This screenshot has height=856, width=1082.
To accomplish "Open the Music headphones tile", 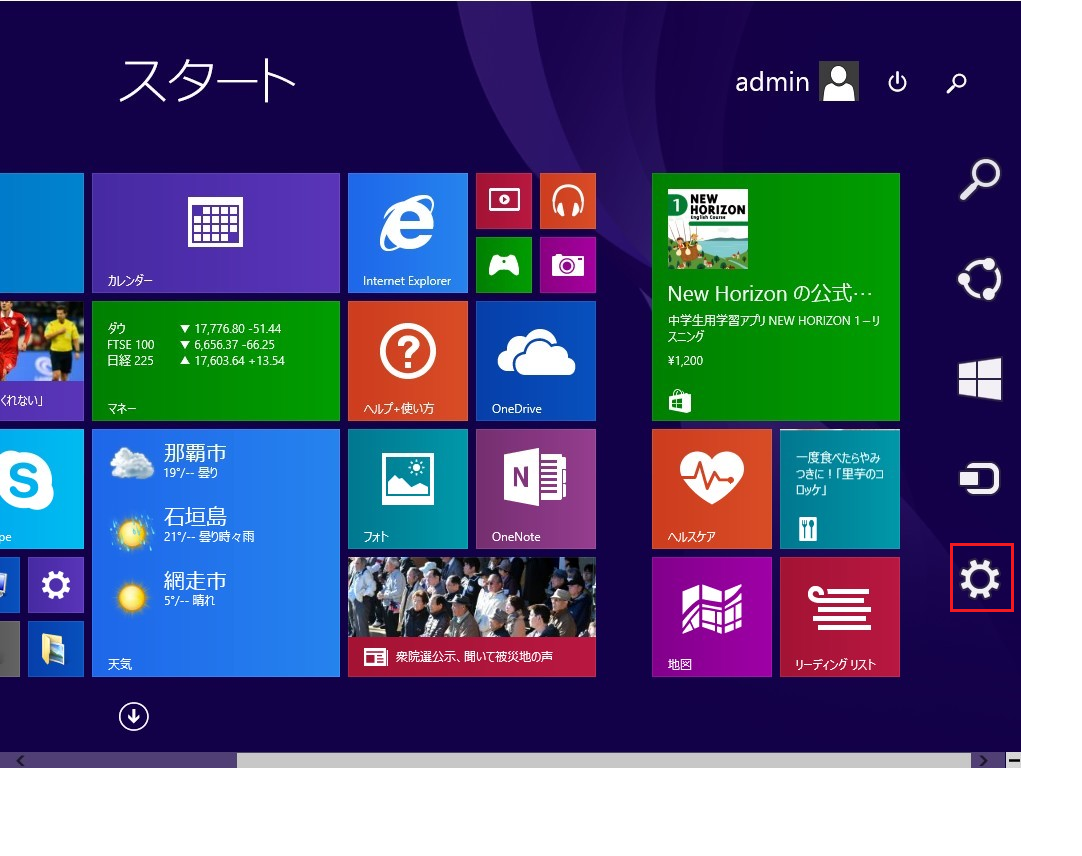I will [567, 201].
